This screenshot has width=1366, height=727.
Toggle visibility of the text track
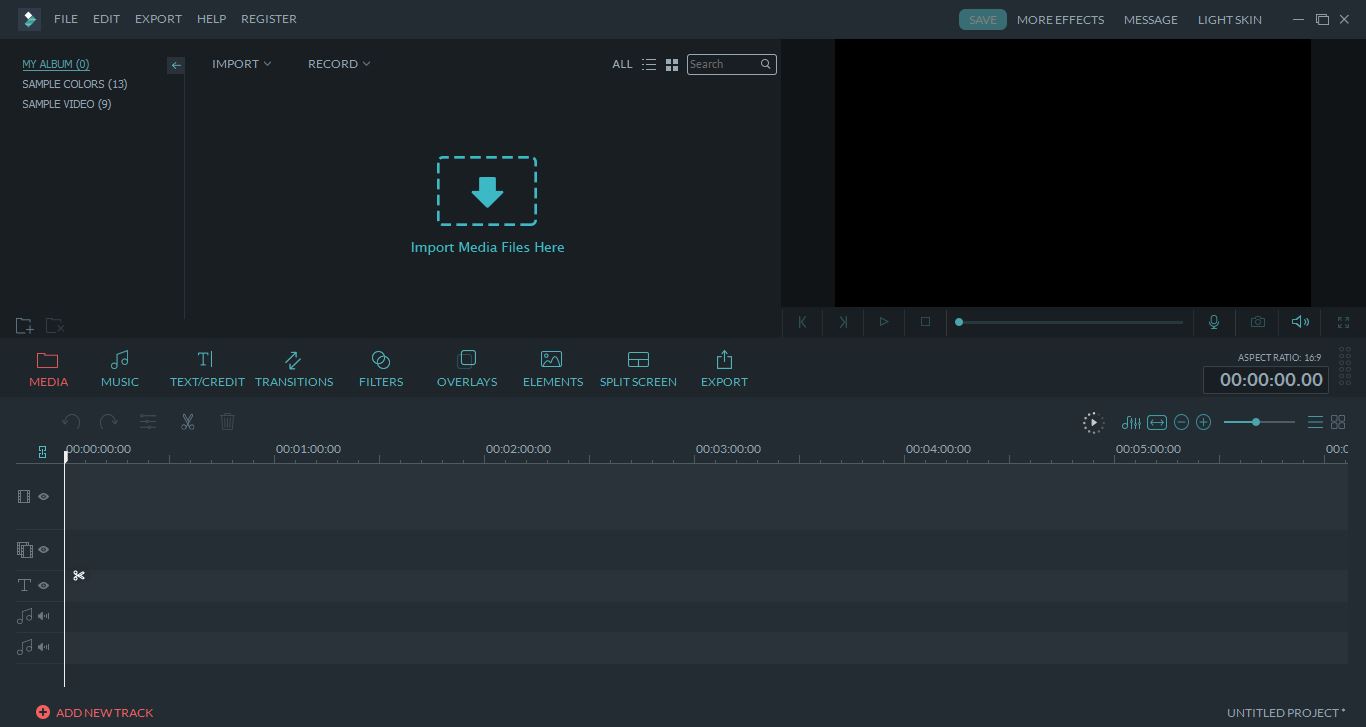pyautogui.click(x=43, y=585)
